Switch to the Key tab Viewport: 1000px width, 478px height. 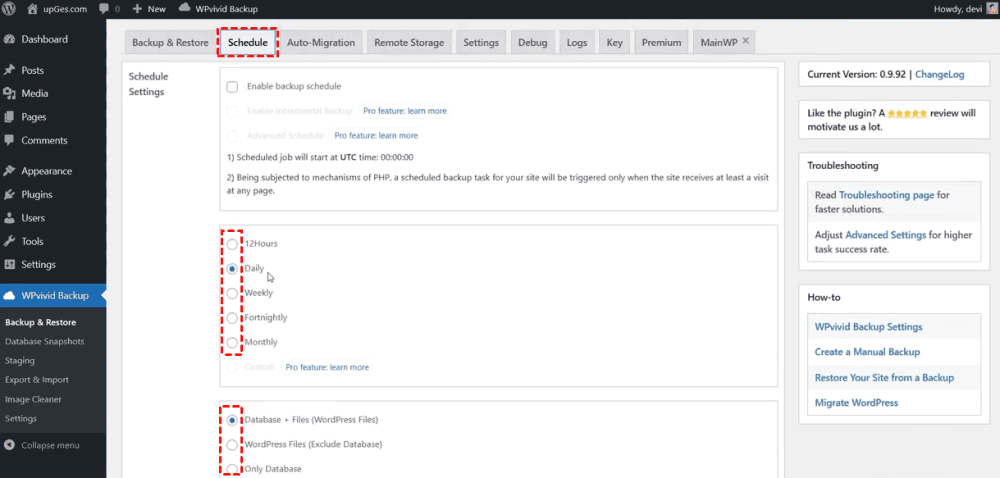tap(614, 43)
